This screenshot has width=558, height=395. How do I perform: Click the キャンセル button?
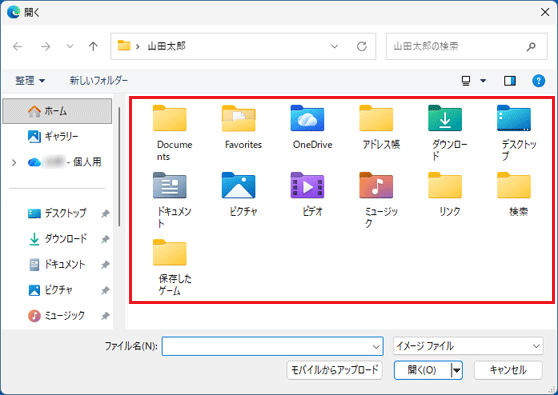[x=508, y=370]
